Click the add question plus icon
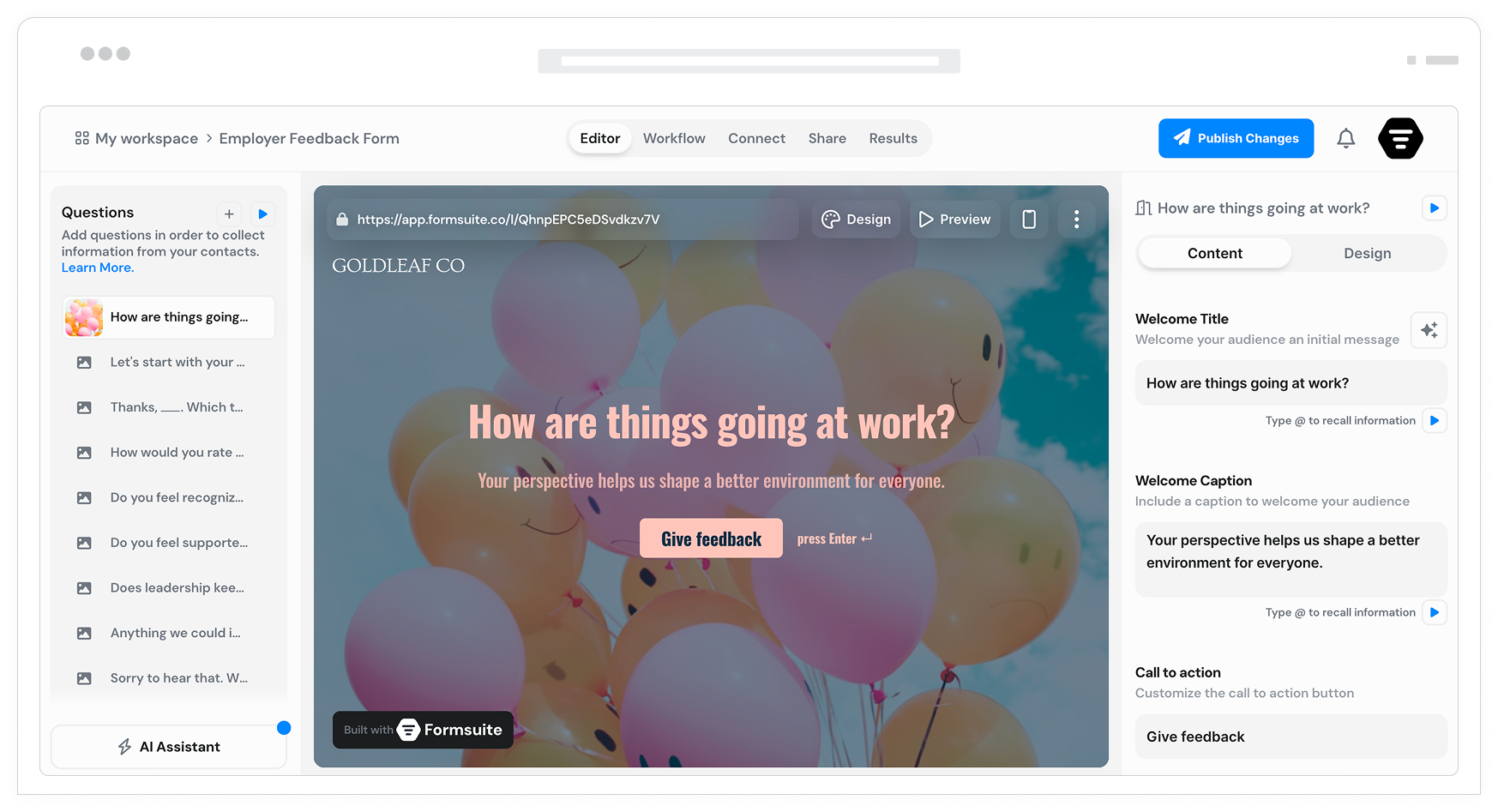The image size is (1498, 812). click(229, 214)
